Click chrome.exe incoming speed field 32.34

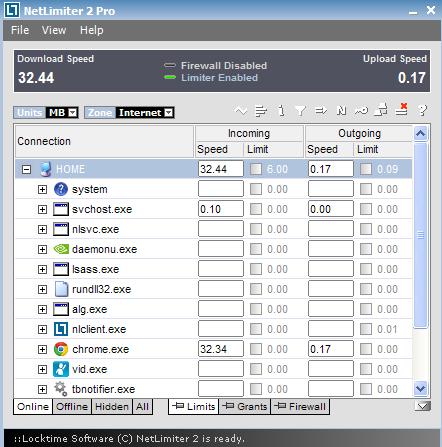click(221, 349)
